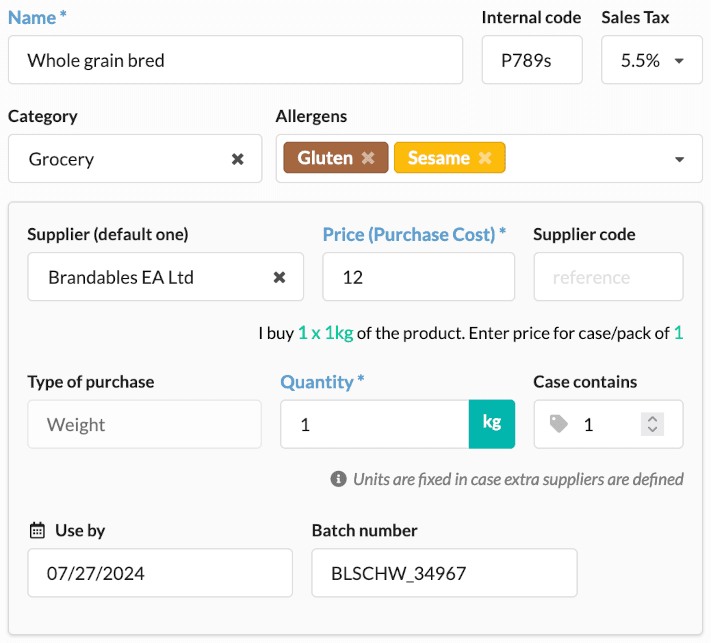Click the kg unit button
The height and width of the screenshot is (643, 711).
point(492,424)
